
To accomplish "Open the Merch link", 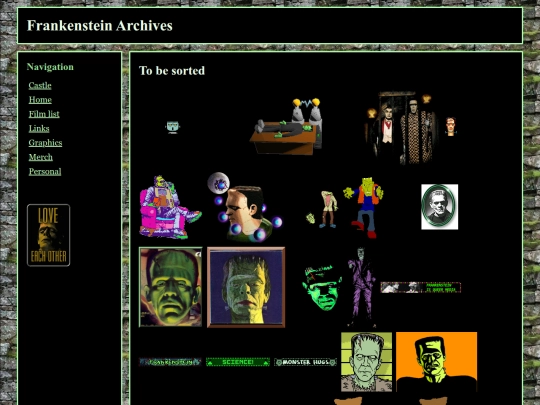I will coord(41,157).
